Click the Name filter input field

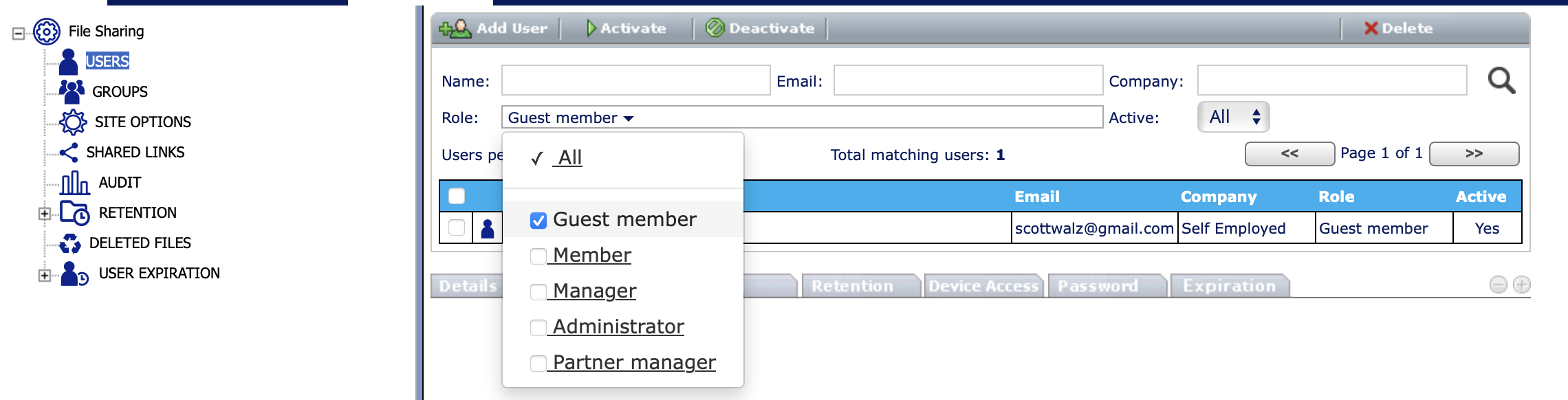coord(635,81)
